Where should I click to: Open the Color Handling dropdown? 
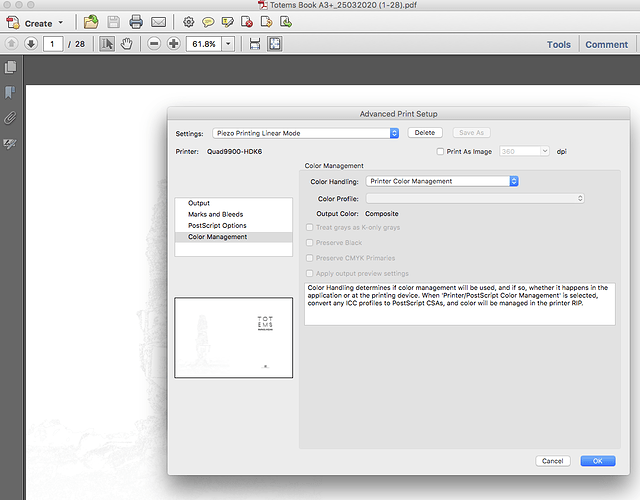[442, 181]
